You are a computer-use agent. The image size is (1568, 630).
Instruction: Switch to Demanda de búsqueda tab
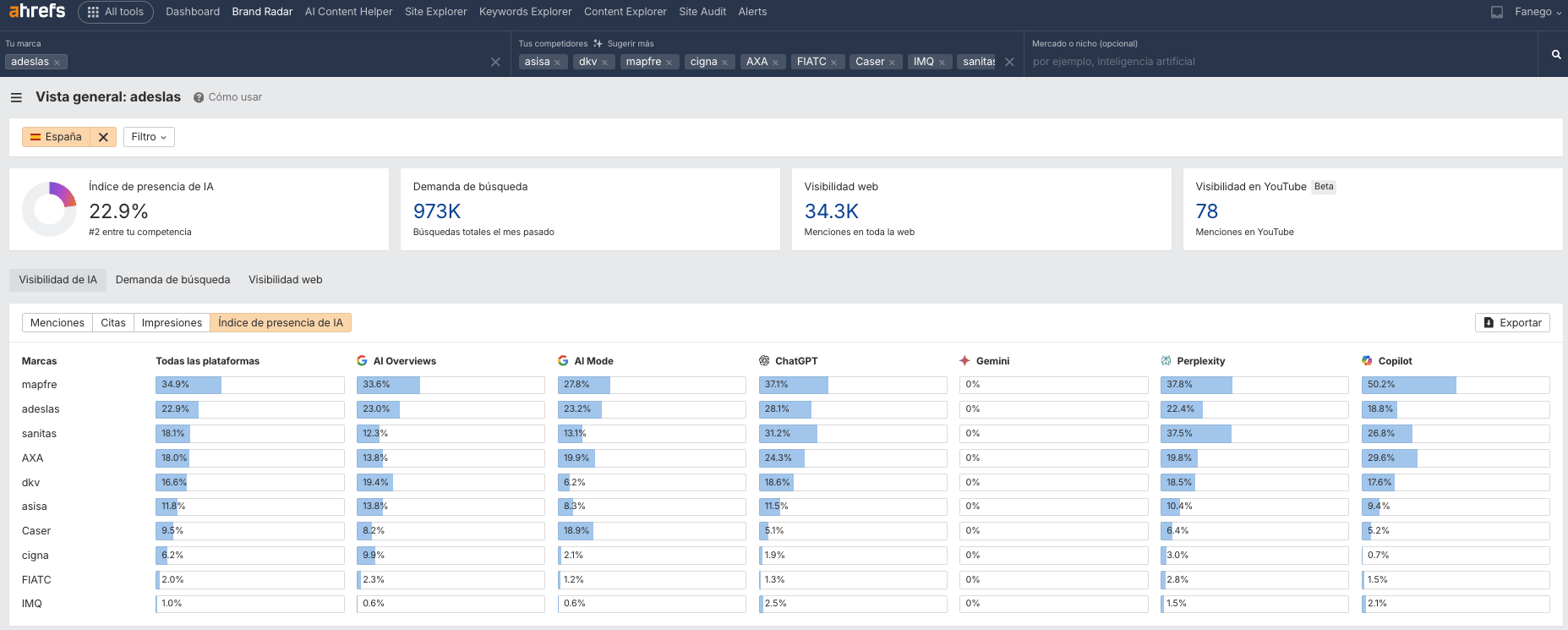coord(172,280)
